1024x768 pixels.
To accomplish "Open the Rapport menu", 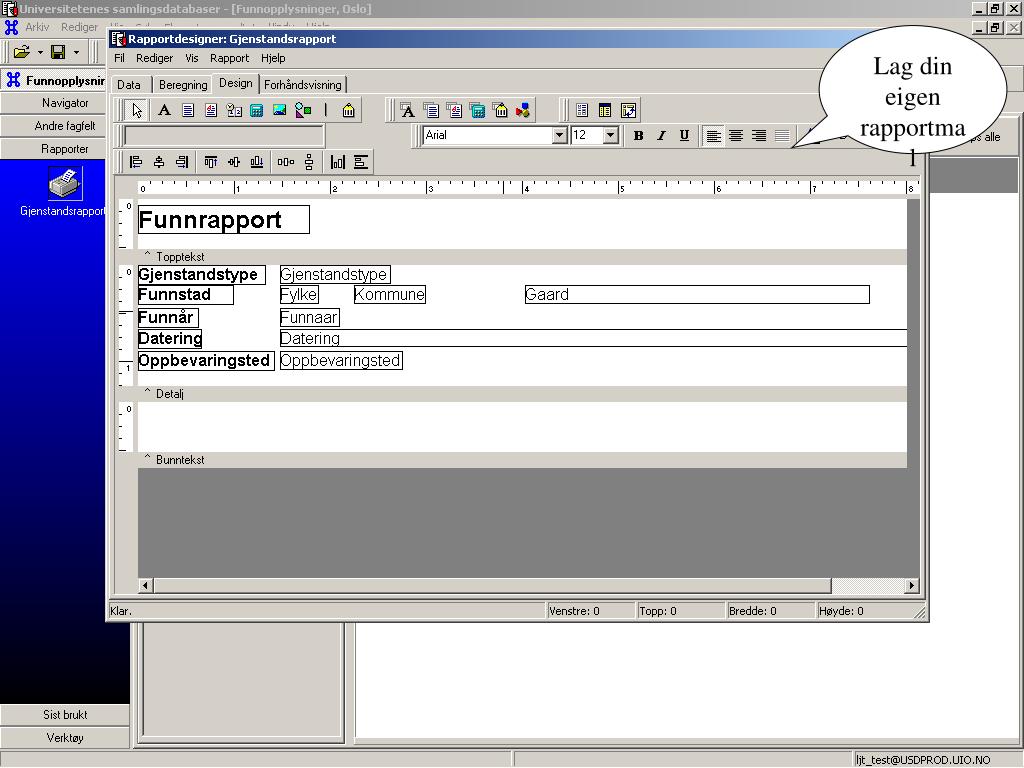I will click(x=229, y=58).
